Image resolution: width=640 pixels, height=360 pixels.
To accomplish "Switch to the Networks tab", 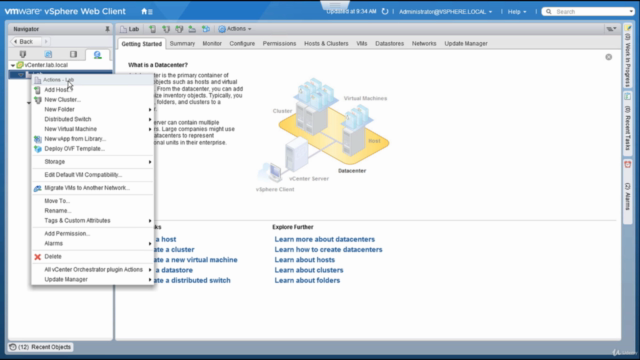I will pyautogui.click(x=424, y=43).
